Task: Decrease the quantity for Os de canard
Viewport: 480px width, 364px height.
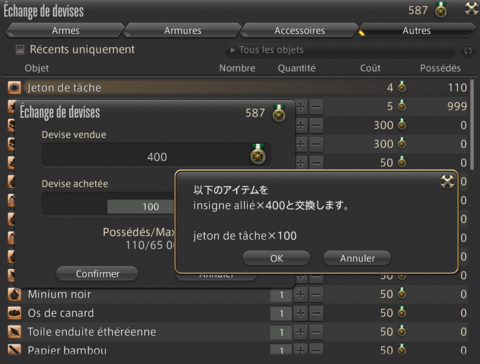Action: [316, 313]
